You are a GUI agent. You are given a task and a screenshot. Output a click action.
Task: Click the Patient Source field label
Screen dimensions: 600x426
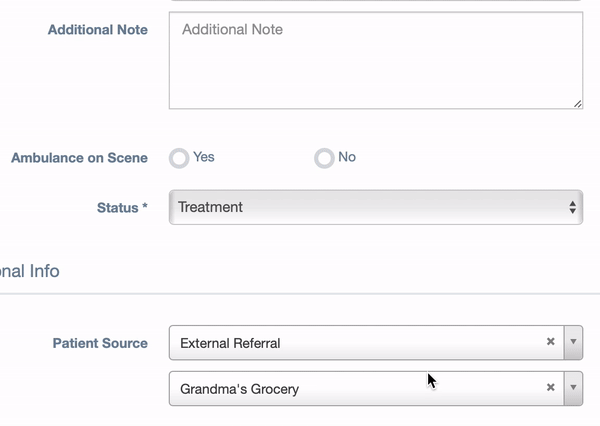(x=100, y=343)
